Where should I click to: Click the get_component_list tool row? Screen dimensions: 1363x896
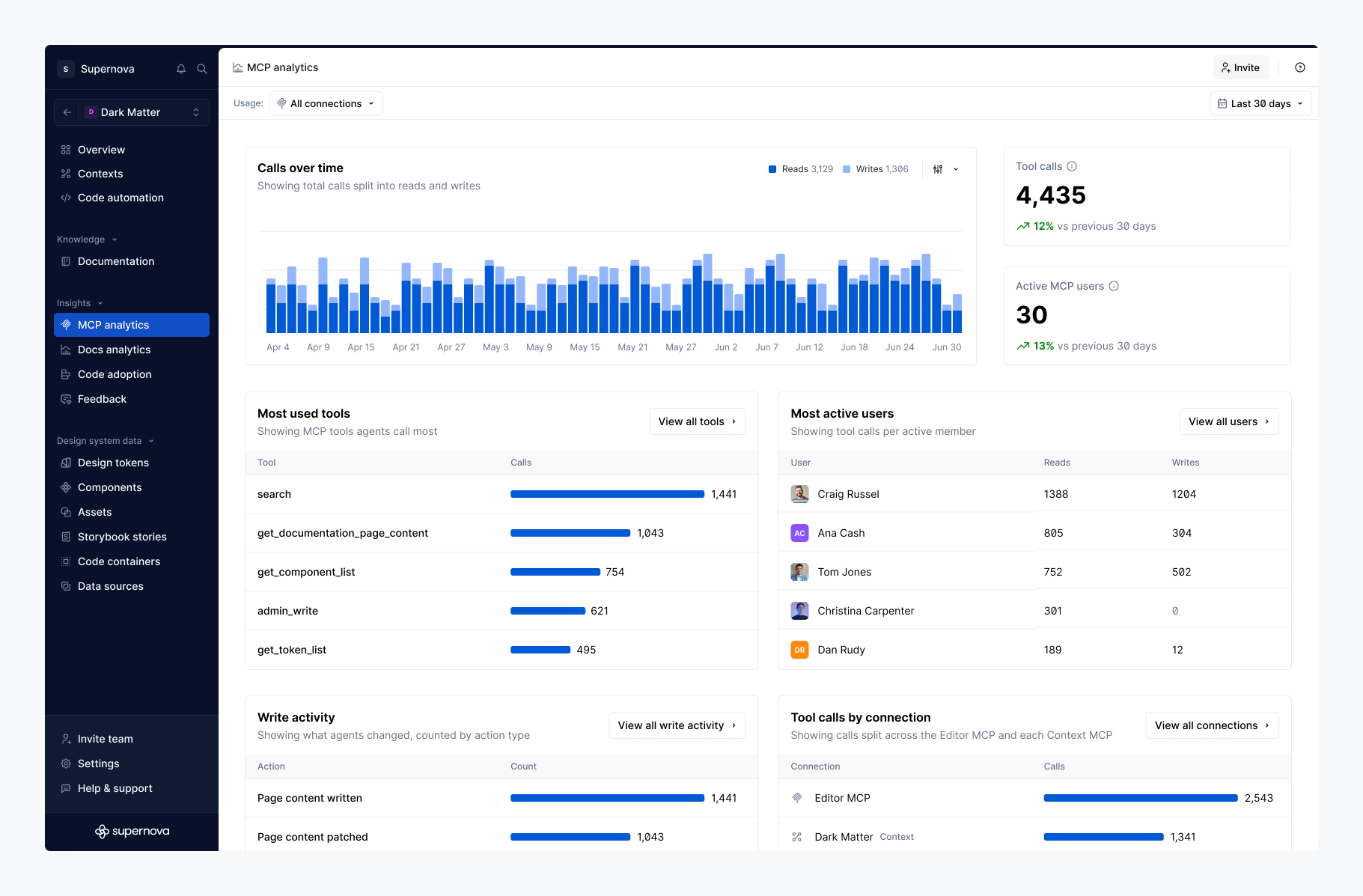[501, 572]
